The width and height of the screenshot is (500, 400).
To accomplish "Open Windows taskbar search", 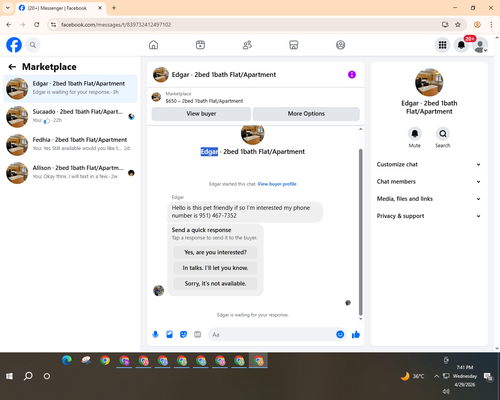I will coord(28,376).
